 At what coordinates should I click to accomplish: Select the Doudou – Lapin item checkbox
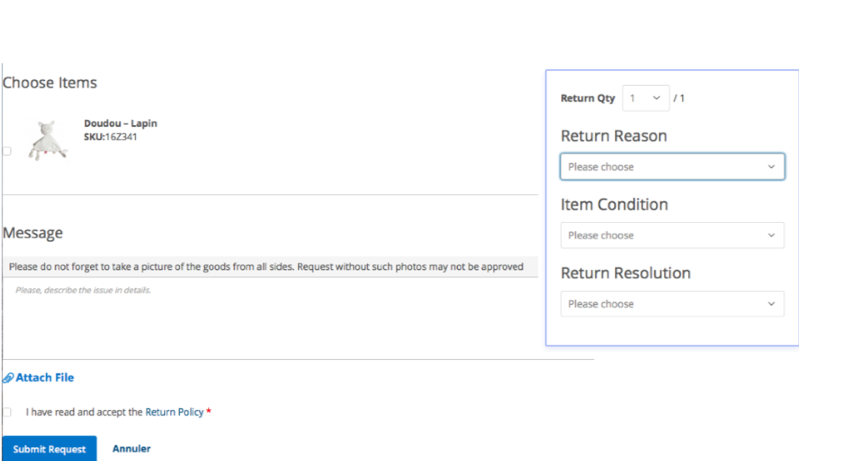point(7,151)
